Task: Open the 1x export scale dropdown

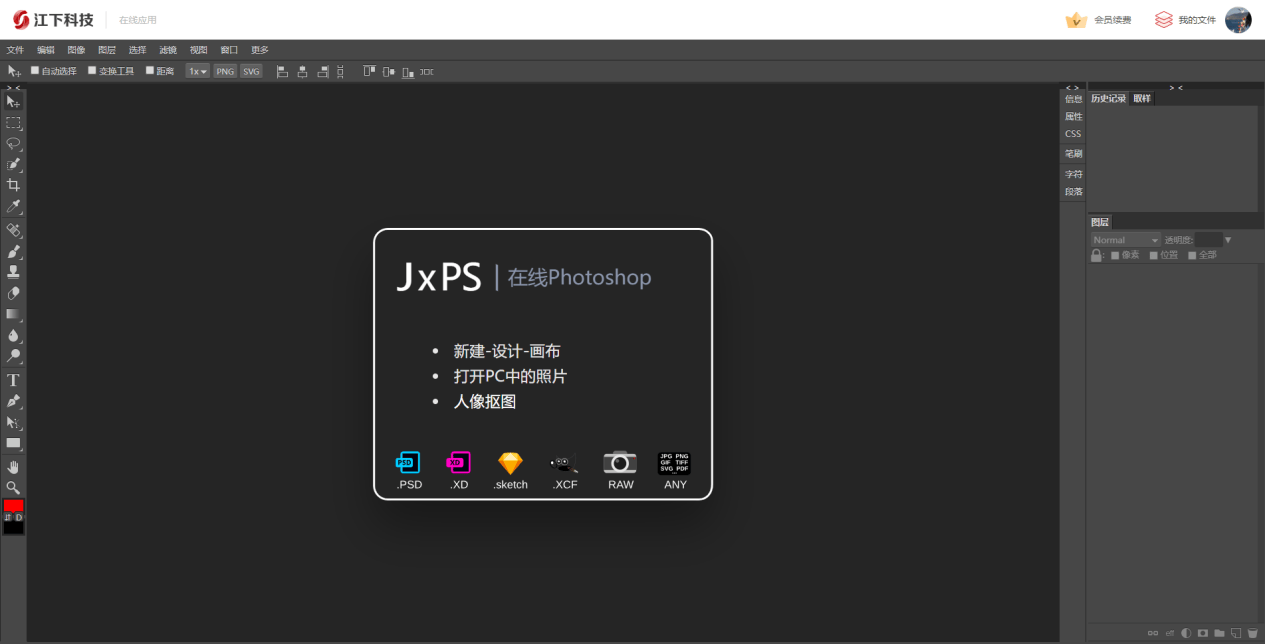Action: (198, 71)
